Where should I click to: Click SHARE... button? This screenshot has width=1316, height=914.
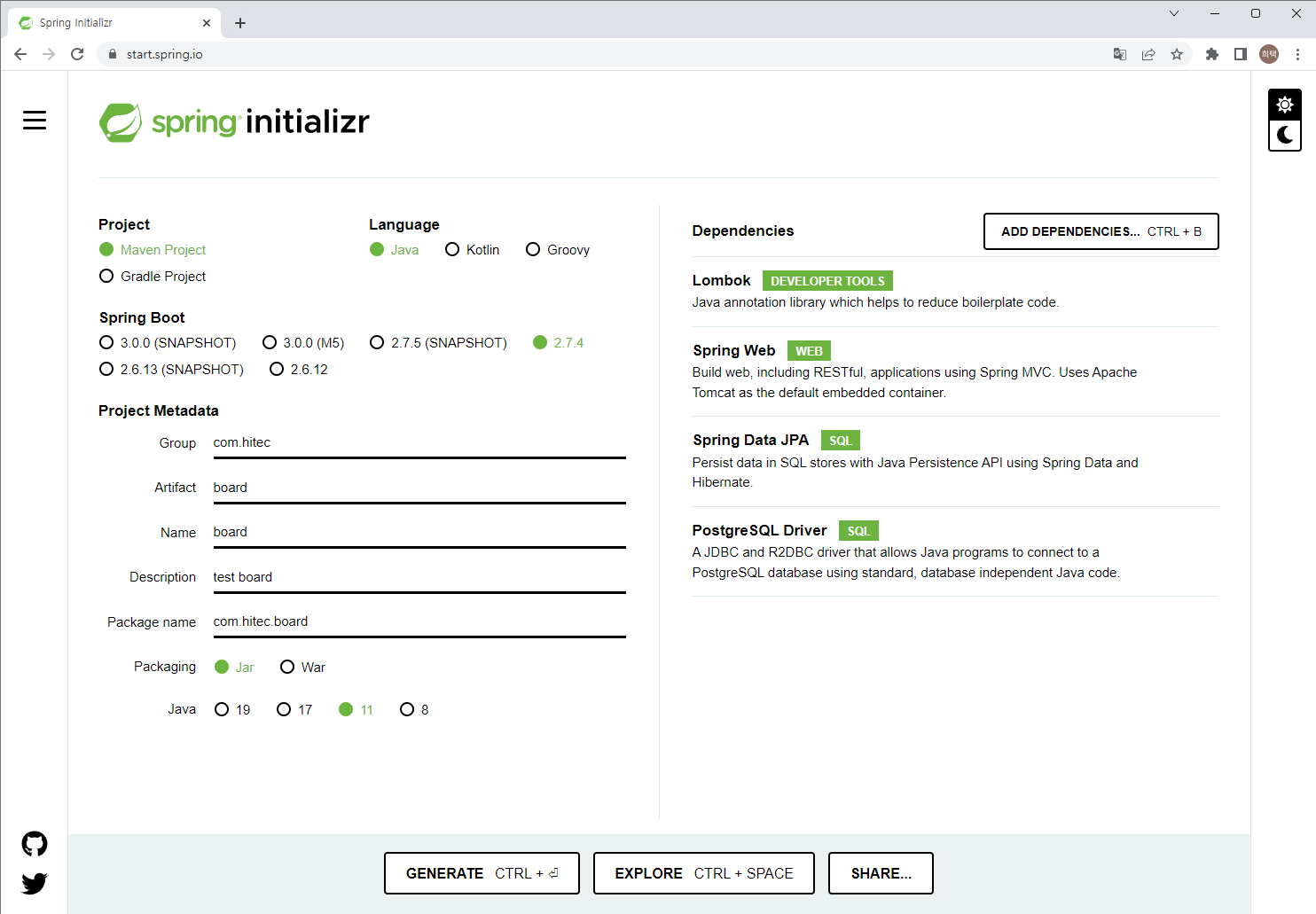coord(881,873)
